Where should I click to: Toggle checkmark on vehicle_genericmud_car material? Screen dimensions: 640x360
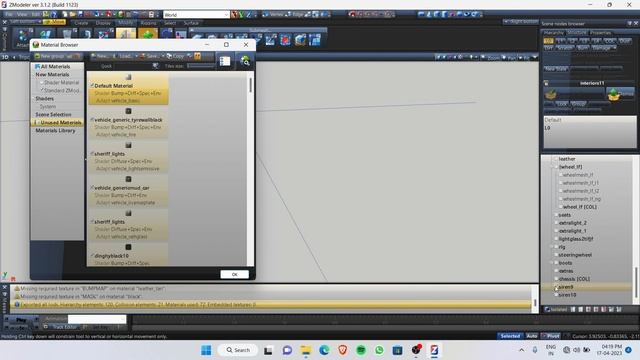point(92,187)
